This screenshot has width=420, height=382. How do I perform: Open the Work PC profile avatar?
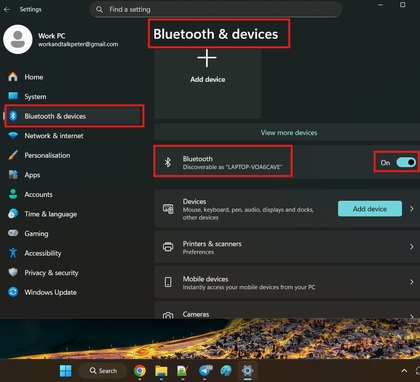coord(18,39)
